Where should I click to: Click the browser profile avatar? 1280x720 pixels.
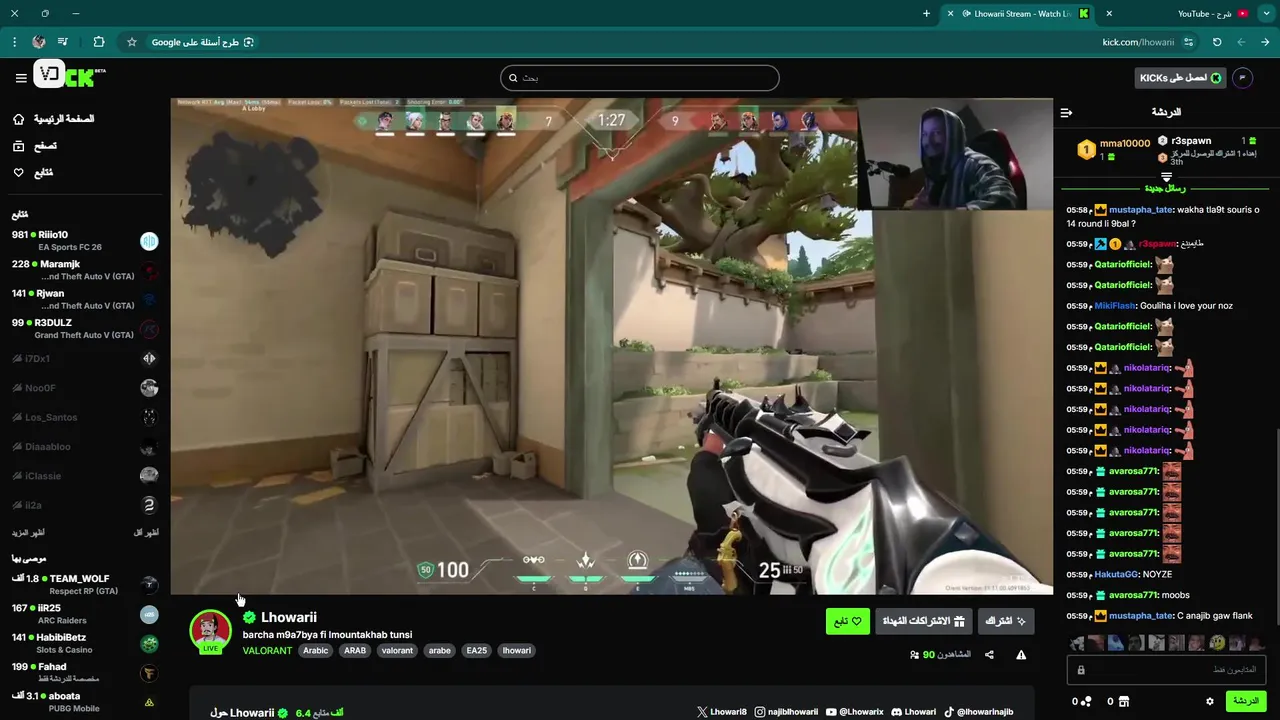point(38,42)
